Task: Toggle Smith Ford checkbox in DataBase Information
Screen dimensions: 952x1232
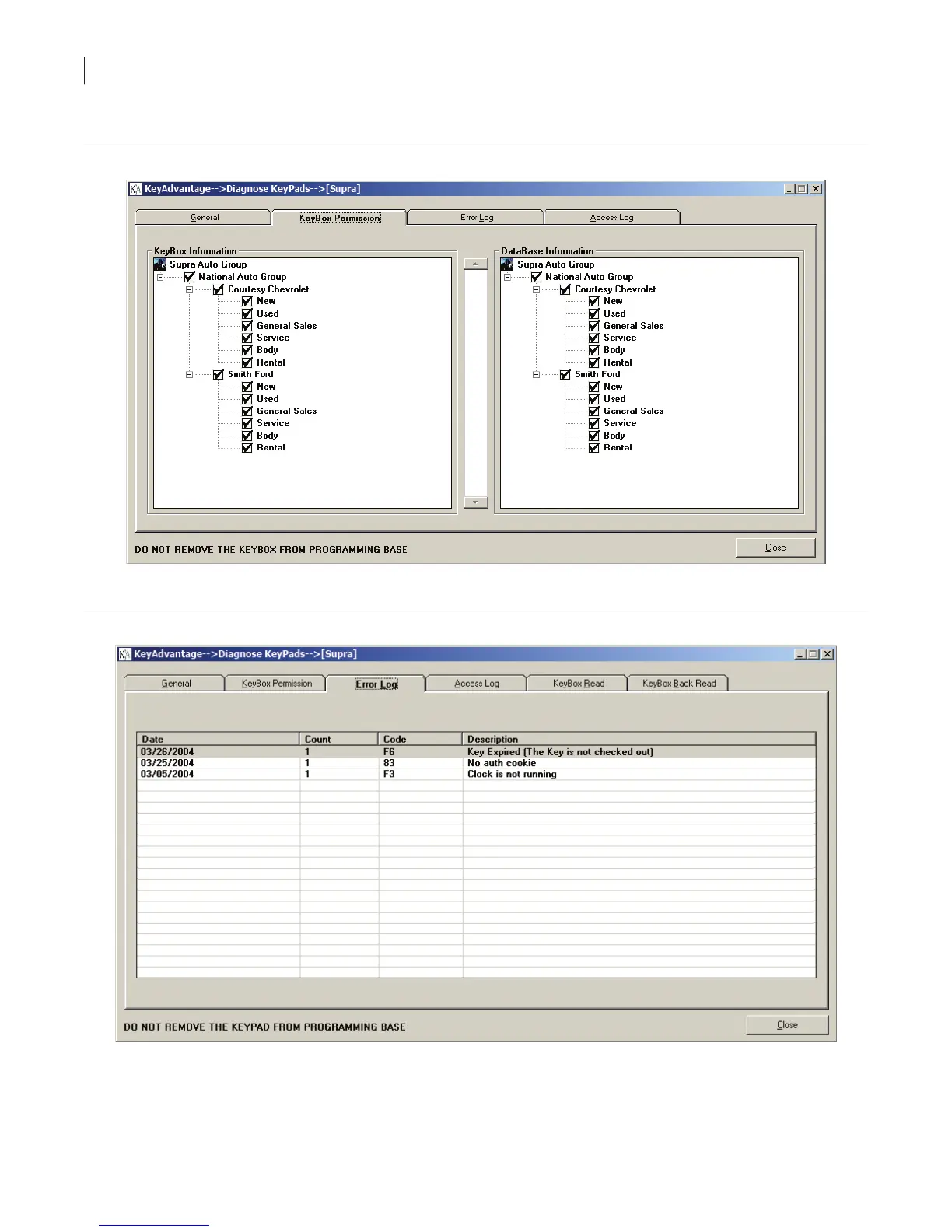Action: pos(565,374)
